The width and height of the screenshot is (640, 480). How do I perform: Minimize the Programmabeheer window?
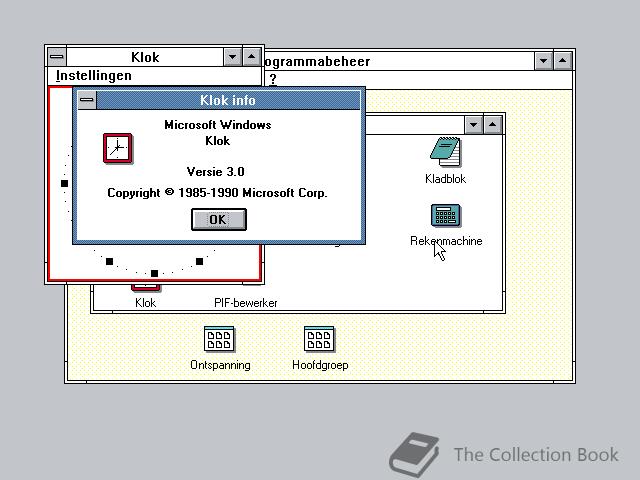click(544, 61)
